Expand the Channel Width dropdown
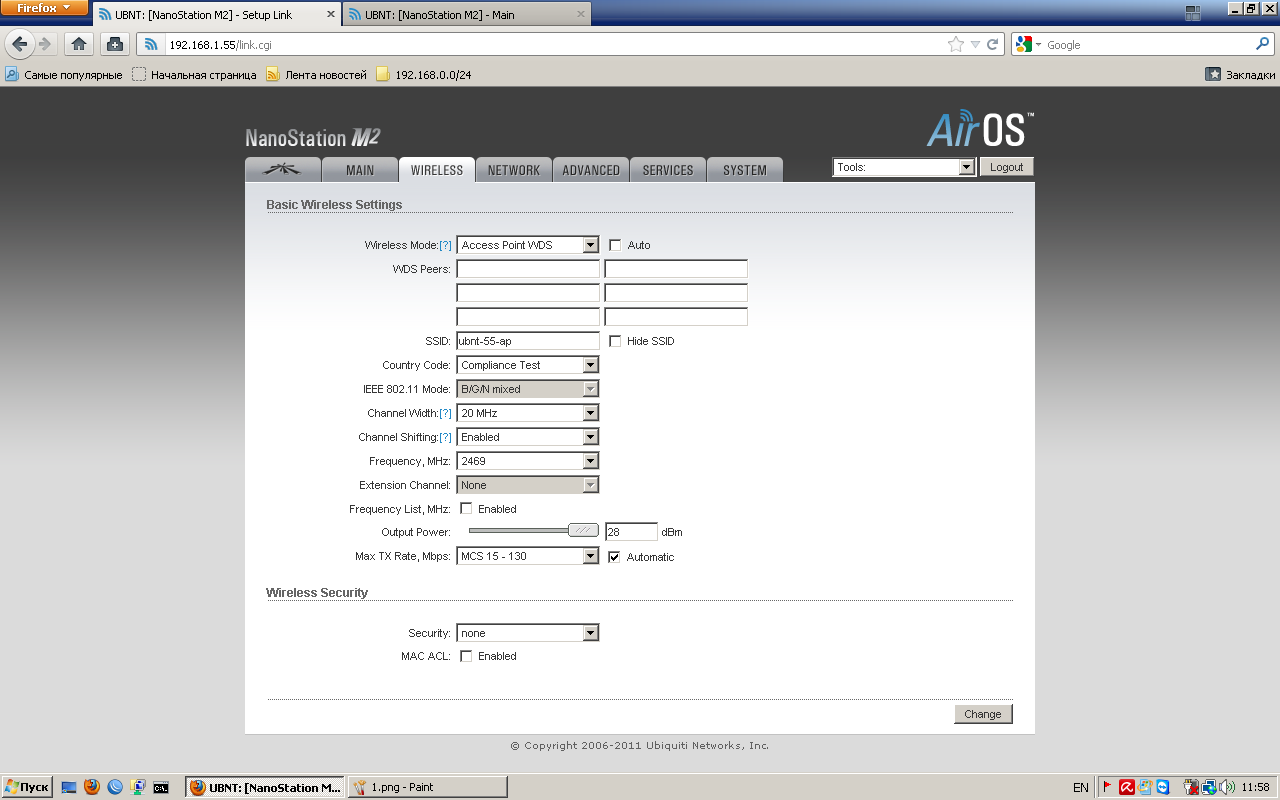This screenshot has width=1280, height=800. (x=528, y=413)
